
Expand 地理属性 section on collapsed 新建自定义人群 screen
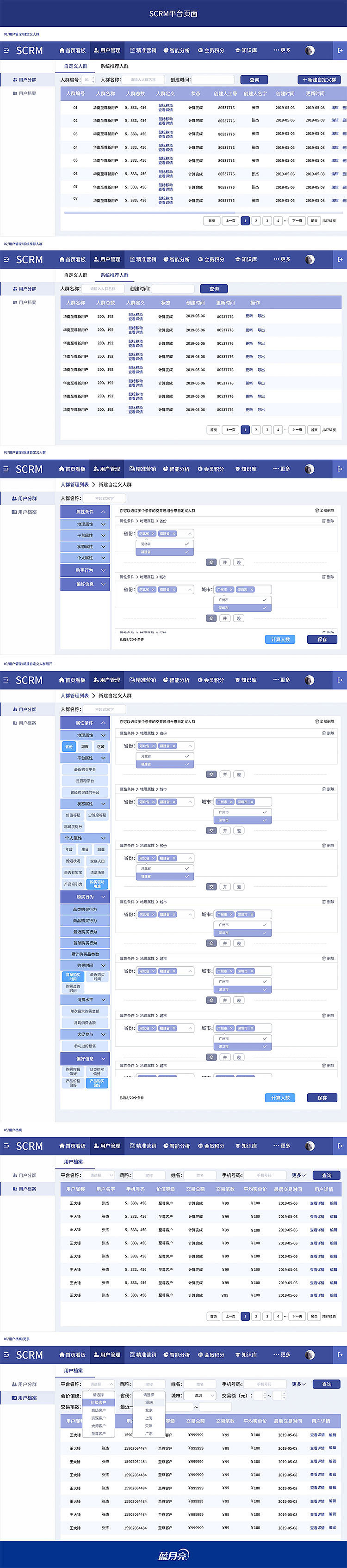[85, 524]
